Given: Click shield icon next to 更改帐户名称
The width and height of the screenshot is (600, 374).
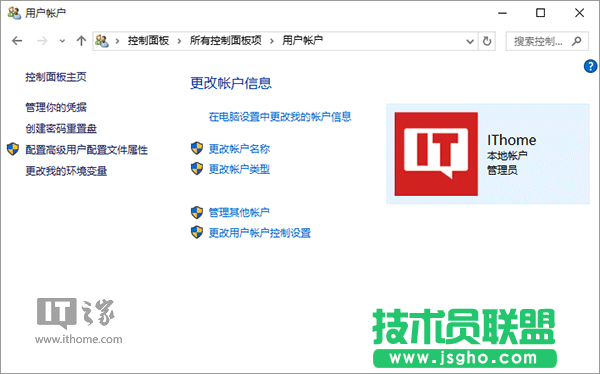Looking at the screenshot, I should [197, 148].
